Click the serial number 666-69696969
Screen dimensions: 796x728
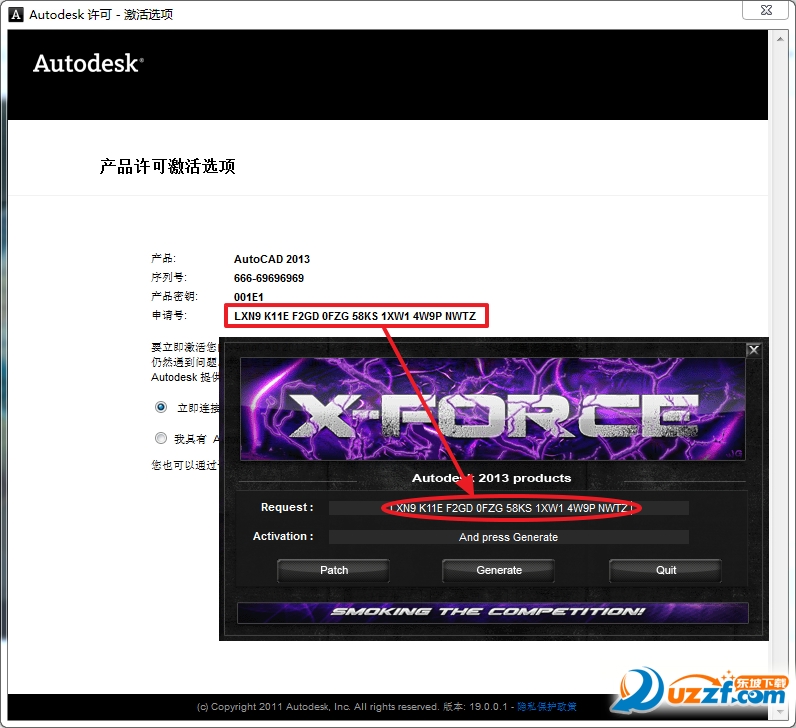click(x=269, y=278)
